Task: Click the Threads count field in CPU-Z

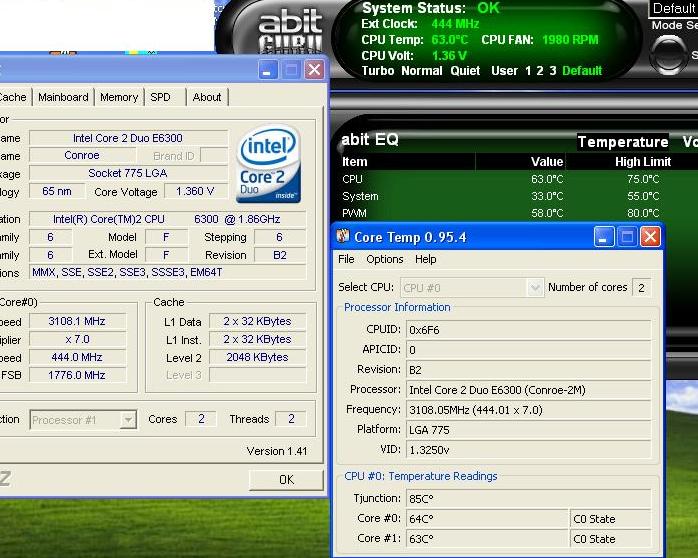Action: click(291, 419)
